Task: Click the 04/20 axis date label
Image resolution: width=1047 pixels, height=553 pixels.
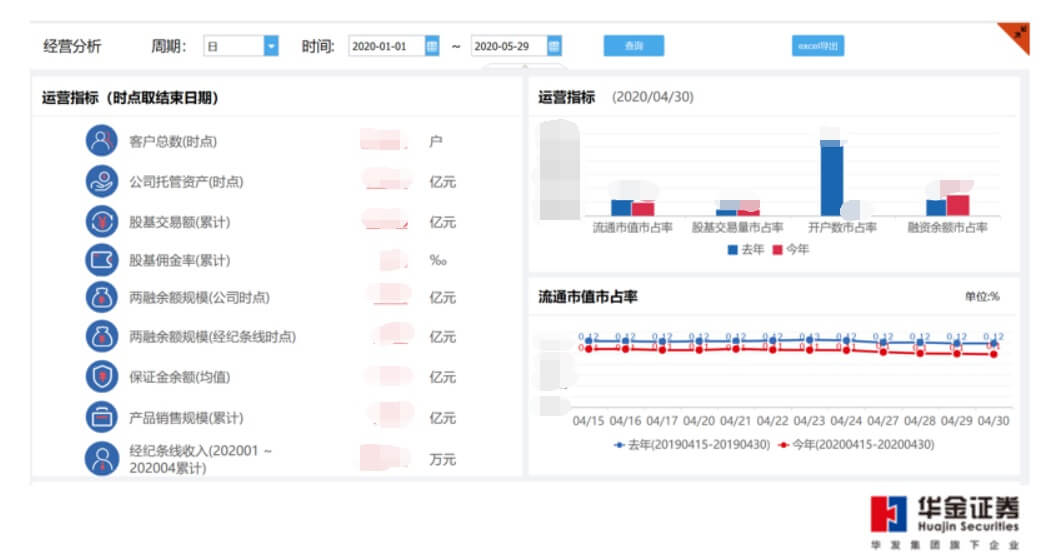Action: 698,421
